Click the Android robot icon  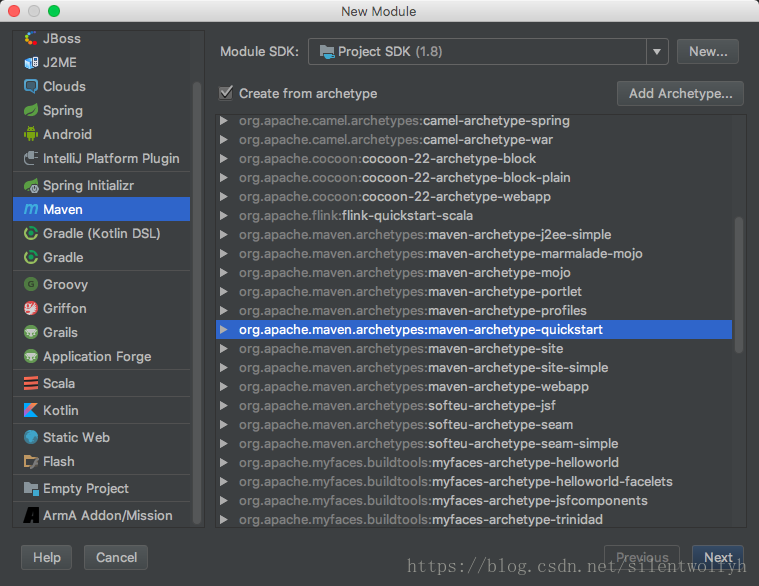point(31,134)
